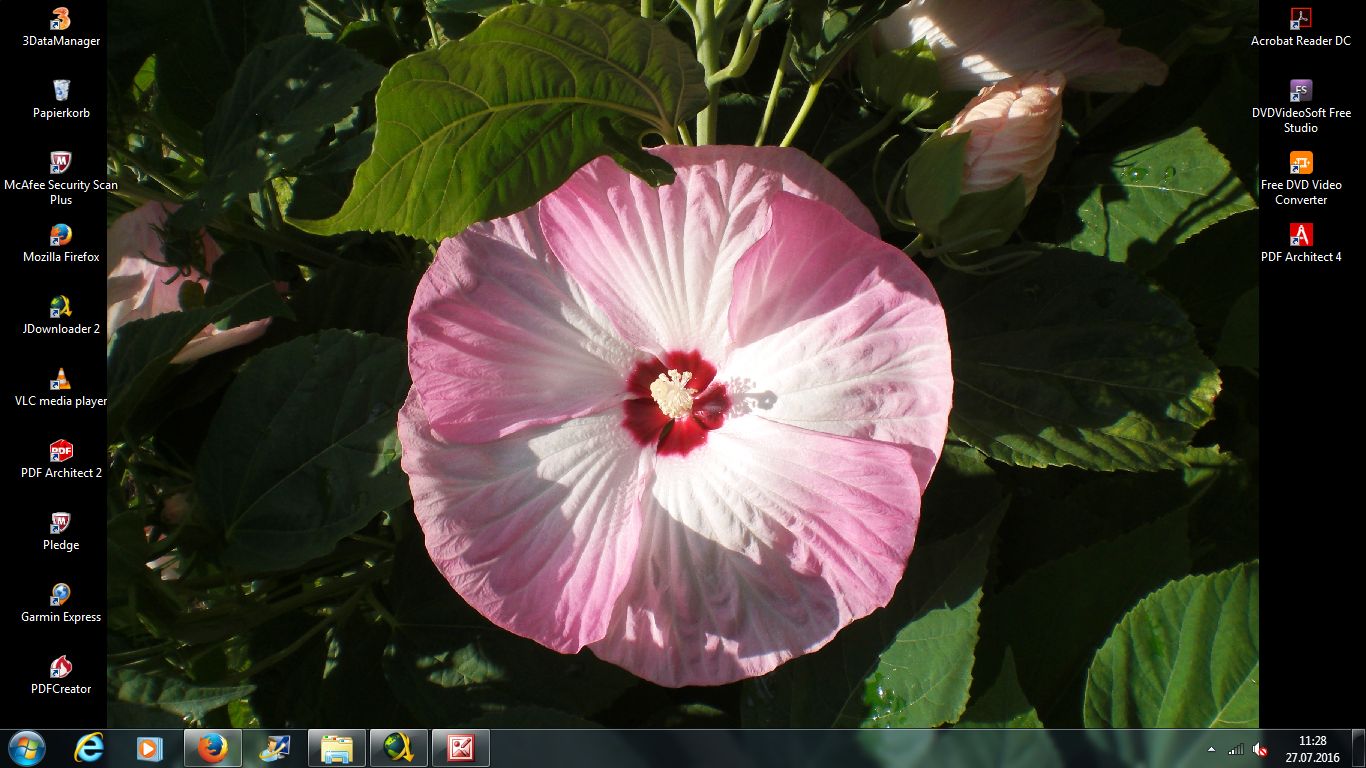1366x768 pixels.
Task: Click the PDFCreator desktop shortcut
Action: coord(61,667)
